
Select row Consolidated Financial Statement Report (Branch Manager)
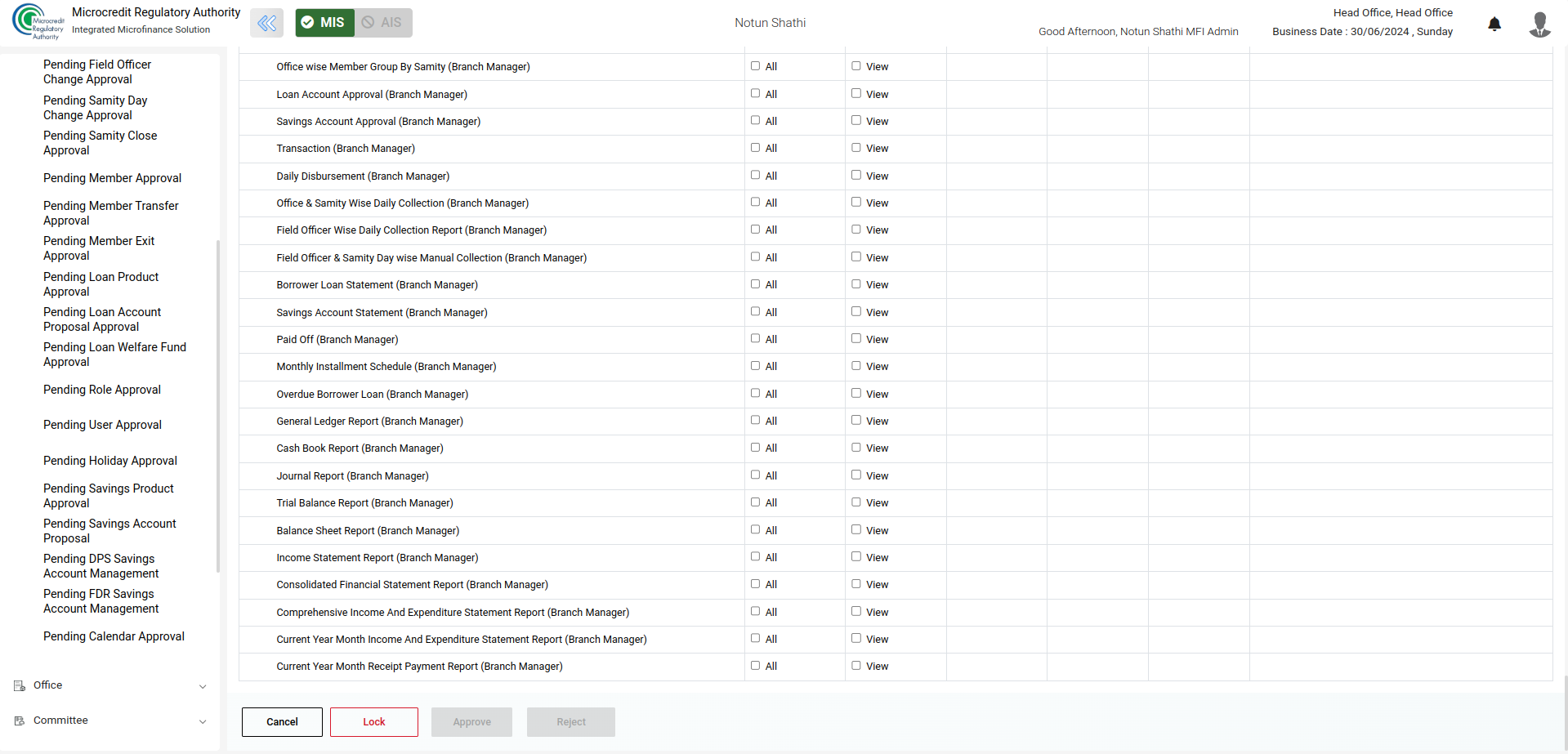coord(896,585)
